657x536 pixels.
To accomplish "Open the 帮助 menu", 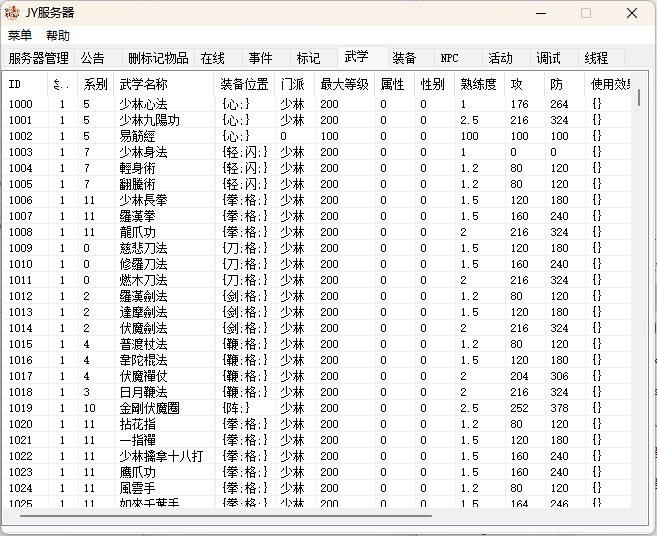I will point(58,35).
